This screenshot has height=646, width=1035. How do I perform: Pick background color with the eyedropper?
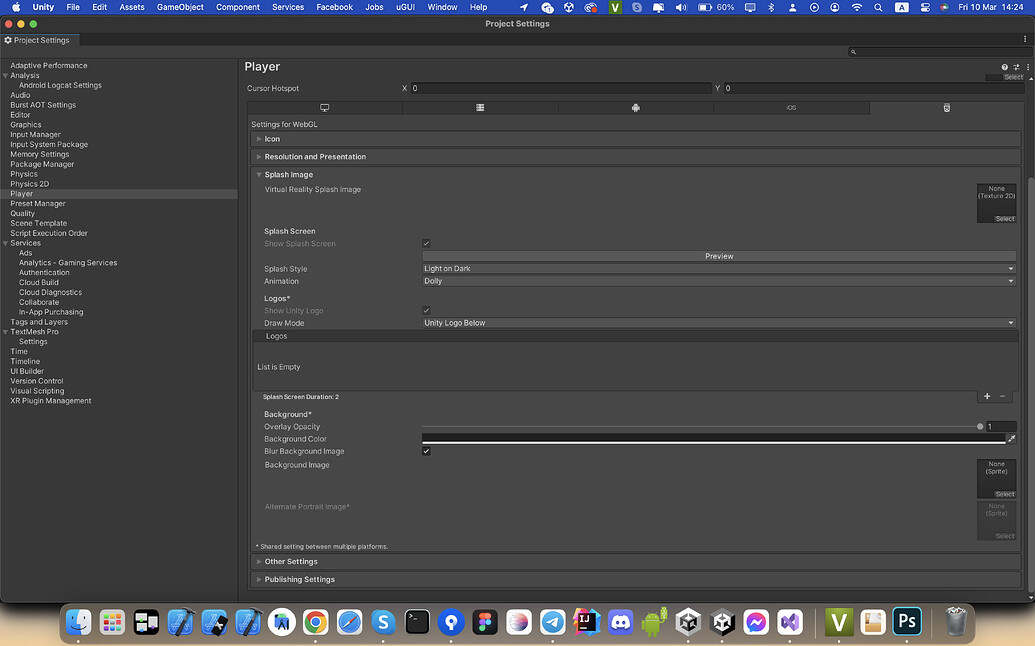tap(1011, 439)
